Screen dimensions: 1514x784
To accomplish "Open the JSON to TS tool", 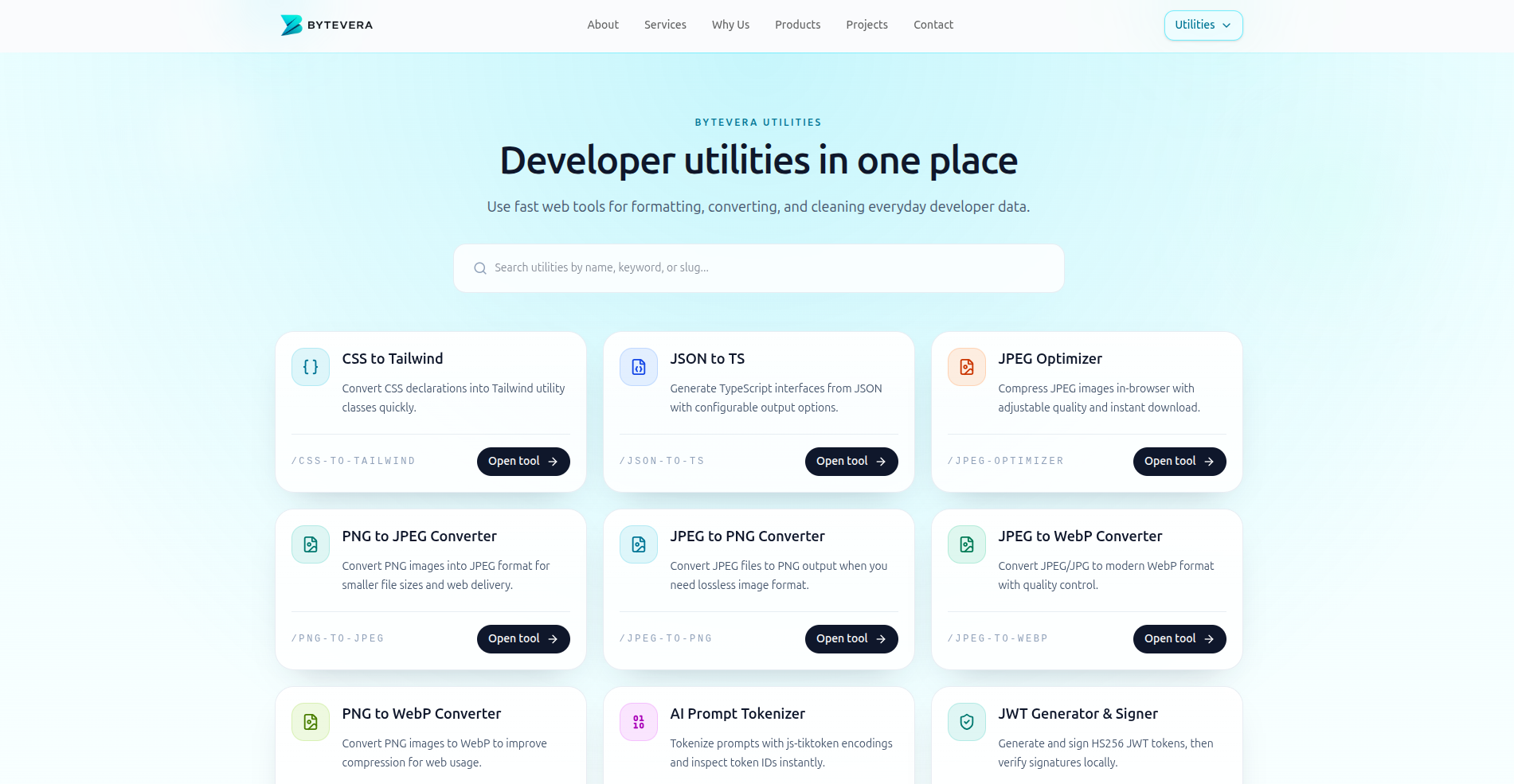I will click(851, 461).
